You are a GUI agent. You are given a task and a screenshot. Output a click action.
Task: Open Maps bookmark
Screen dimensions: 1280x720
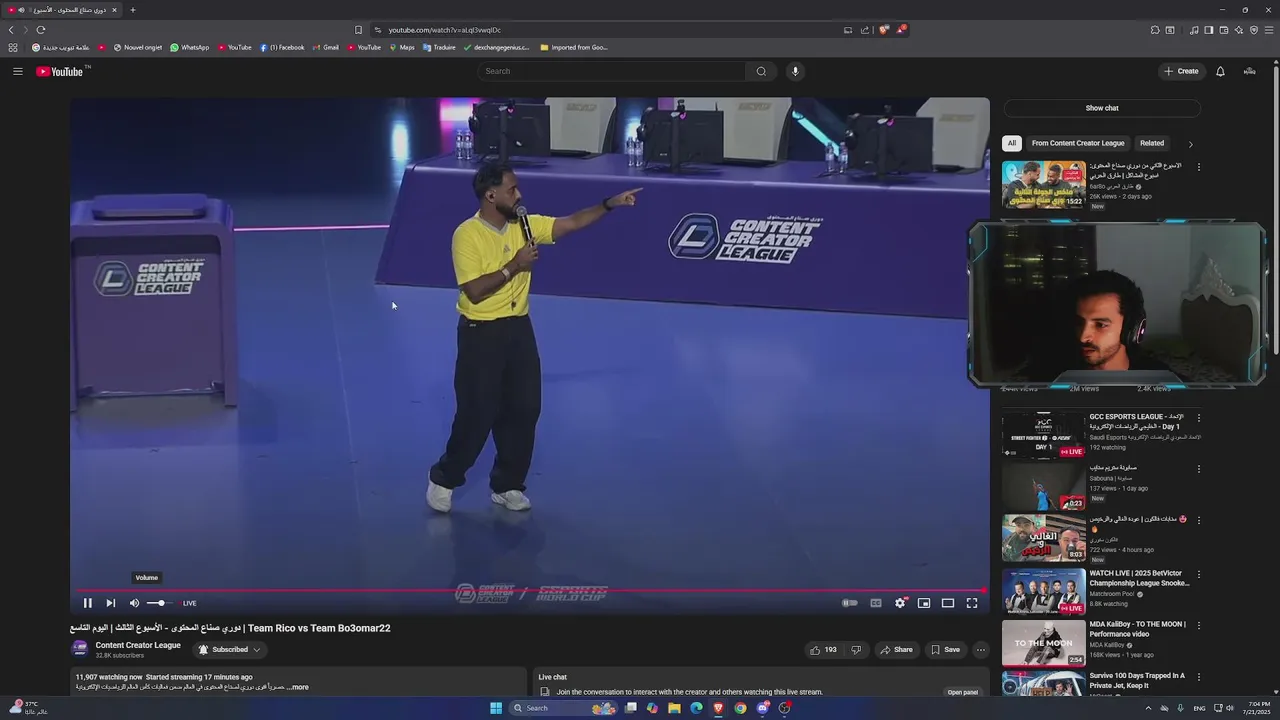pos(402,47)
